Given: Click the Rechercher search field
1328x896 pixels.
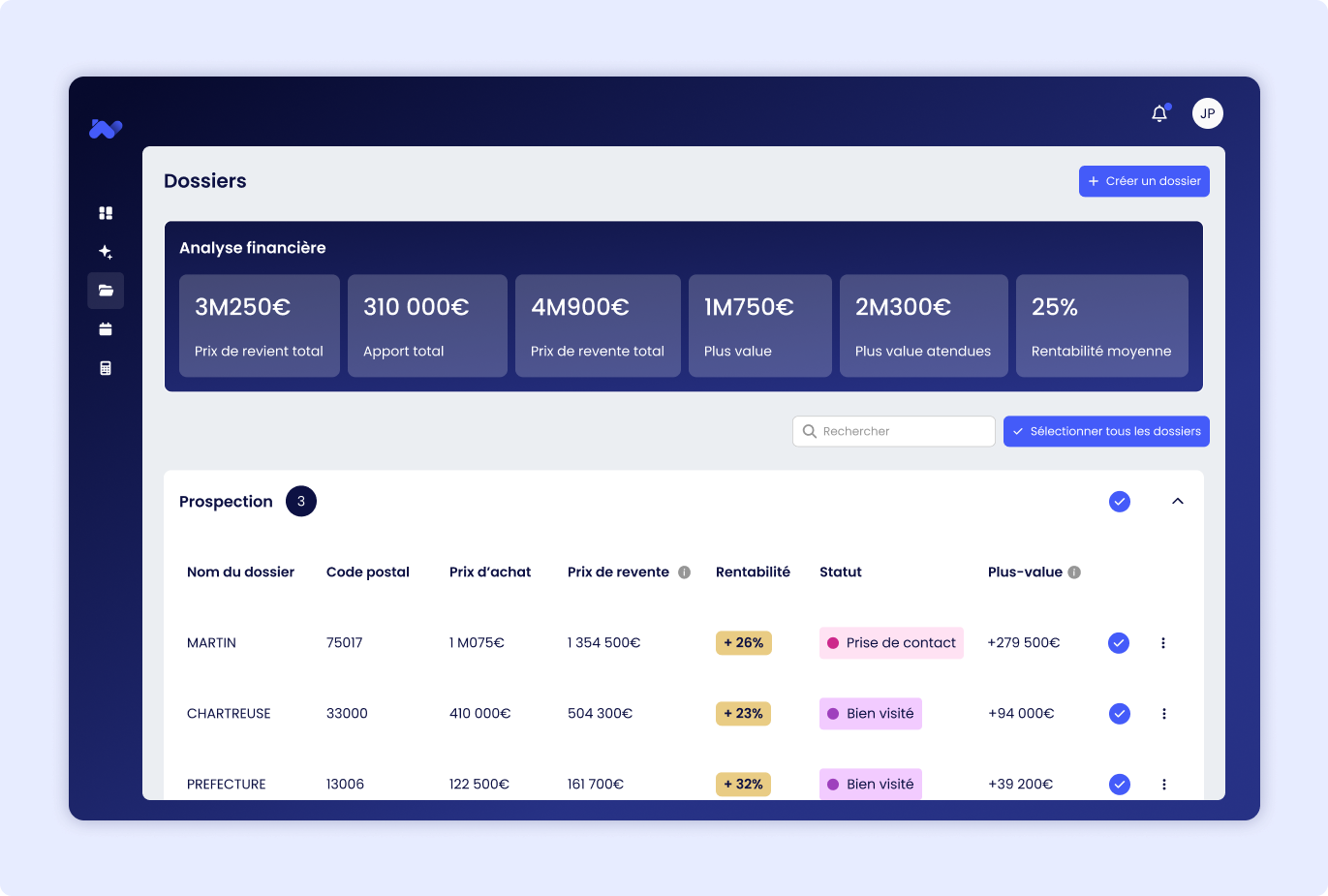Looking at the screenshot, I should coord(894,431).
